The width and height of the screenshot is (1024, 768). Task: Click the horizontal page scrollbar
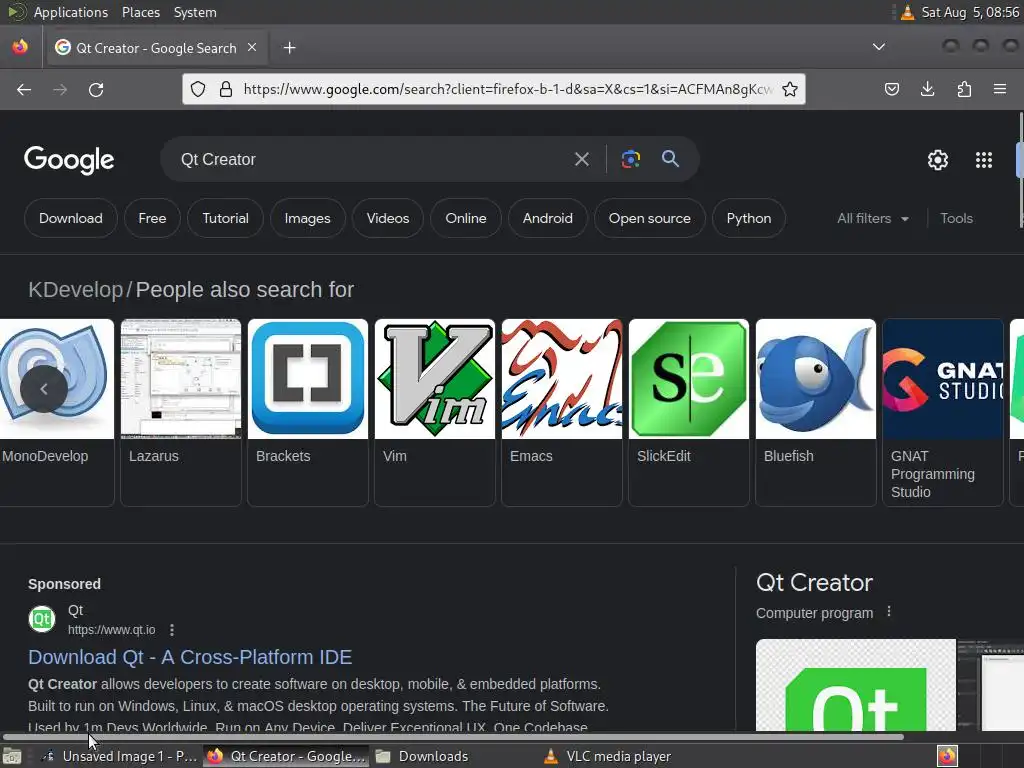pyautogui.click(x=453, y=737)
